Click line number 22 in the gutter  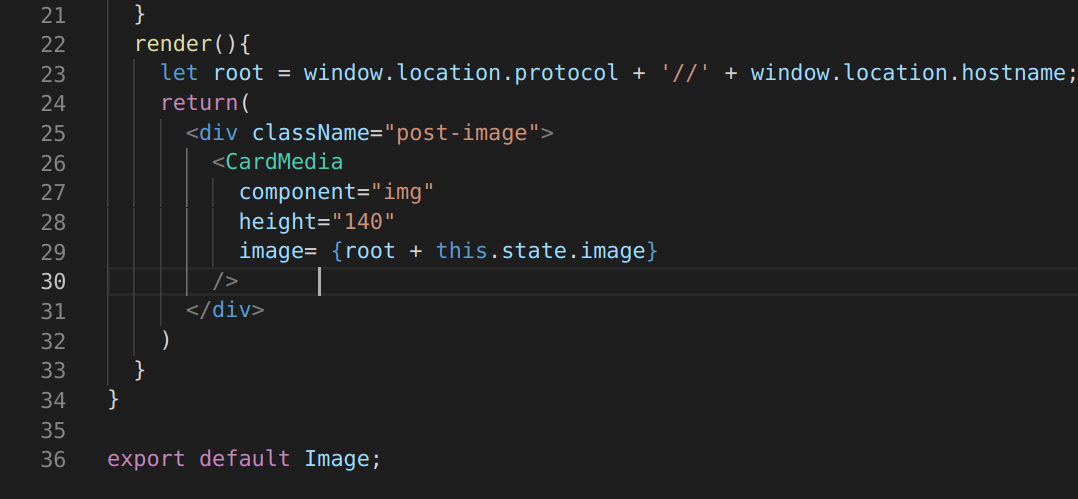pyautogui.click(x=53, y=45)
